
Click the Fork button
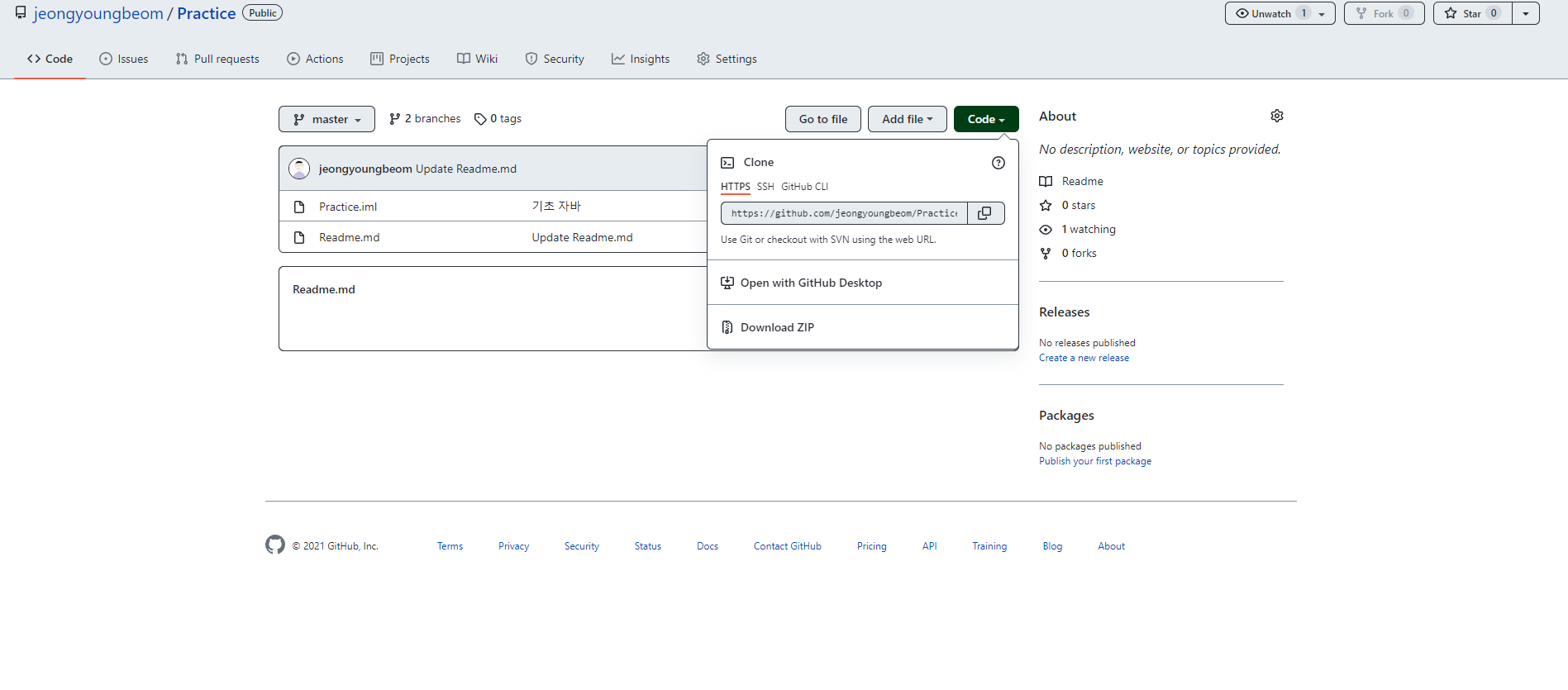pyautogui.click(x=1384, y=13)
